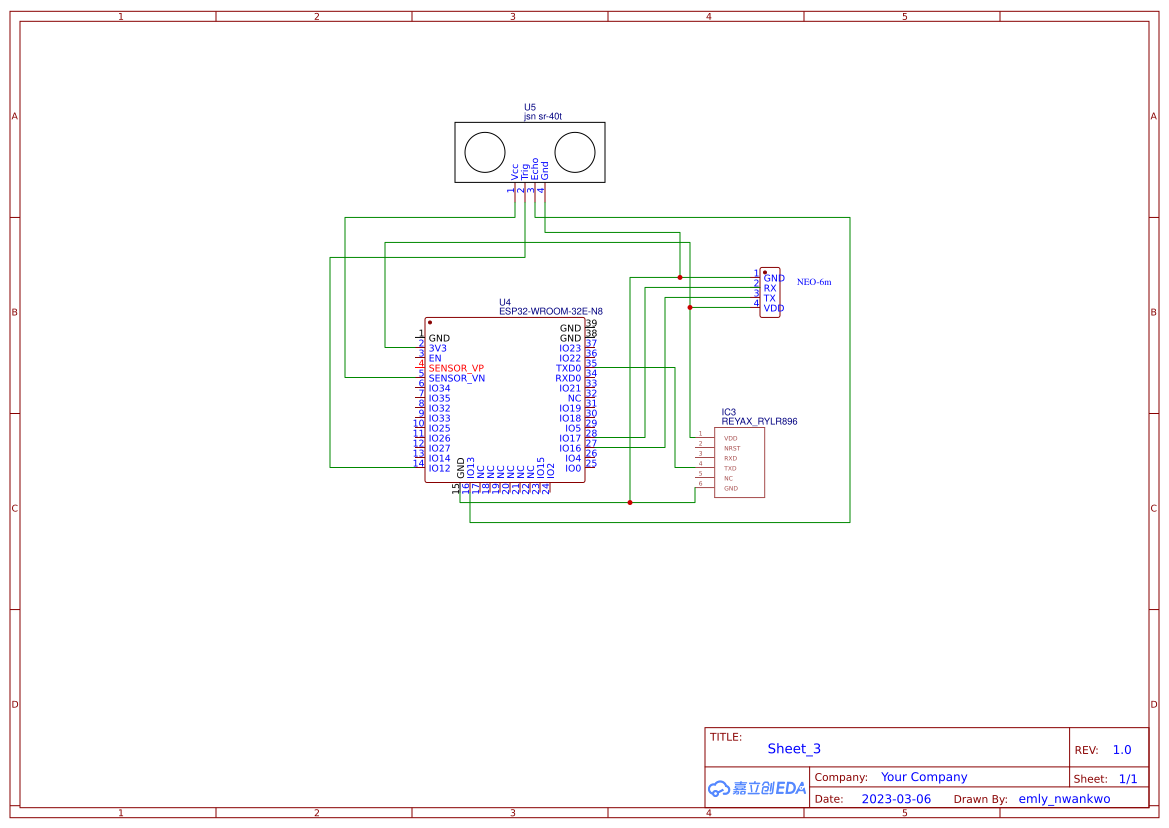Click the Your Company field text
Screen dimensions: 1169x828
[922, 776]
